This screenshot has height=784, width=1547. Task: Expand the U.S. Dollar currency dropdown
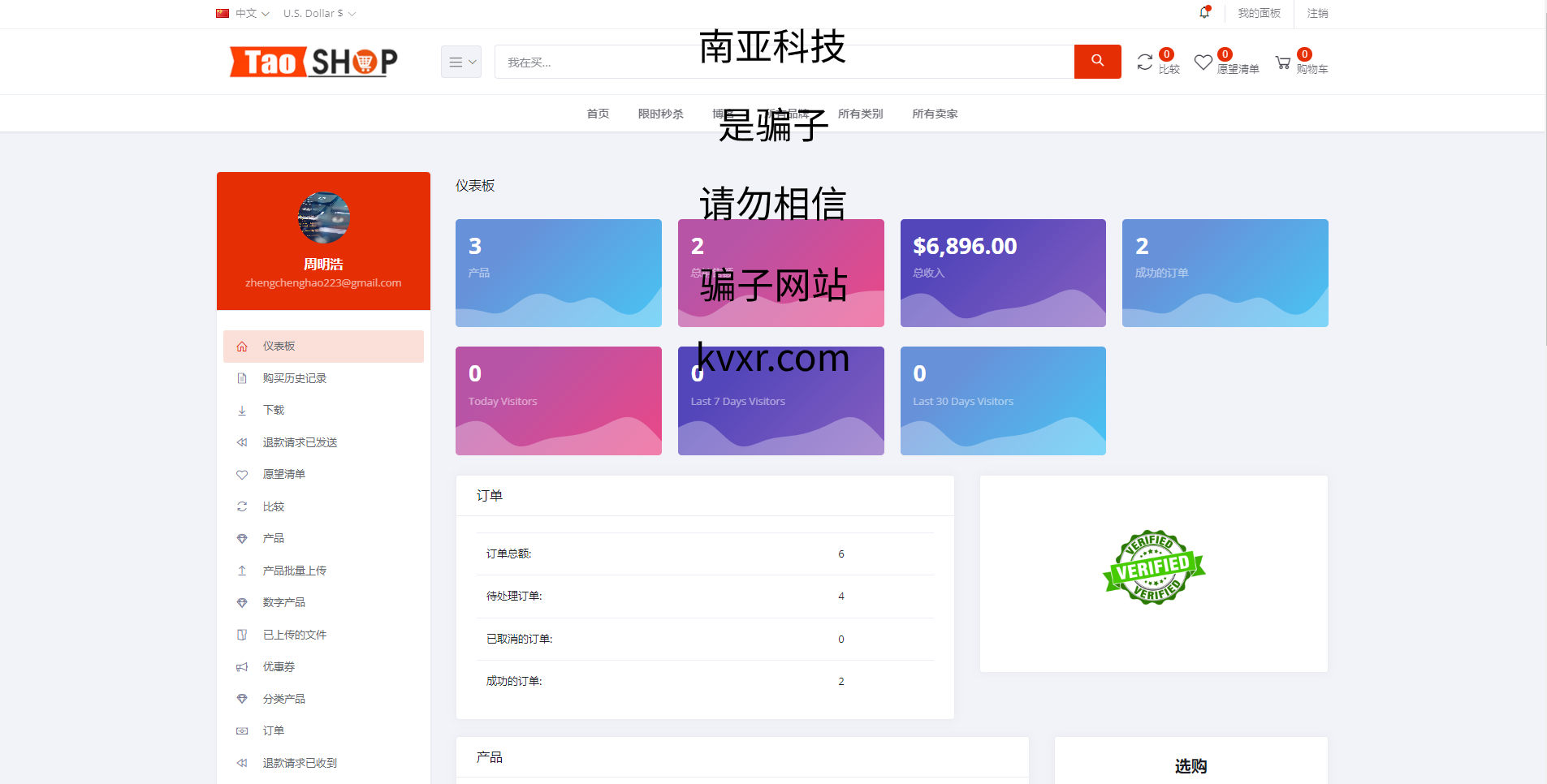pos(319,13)
